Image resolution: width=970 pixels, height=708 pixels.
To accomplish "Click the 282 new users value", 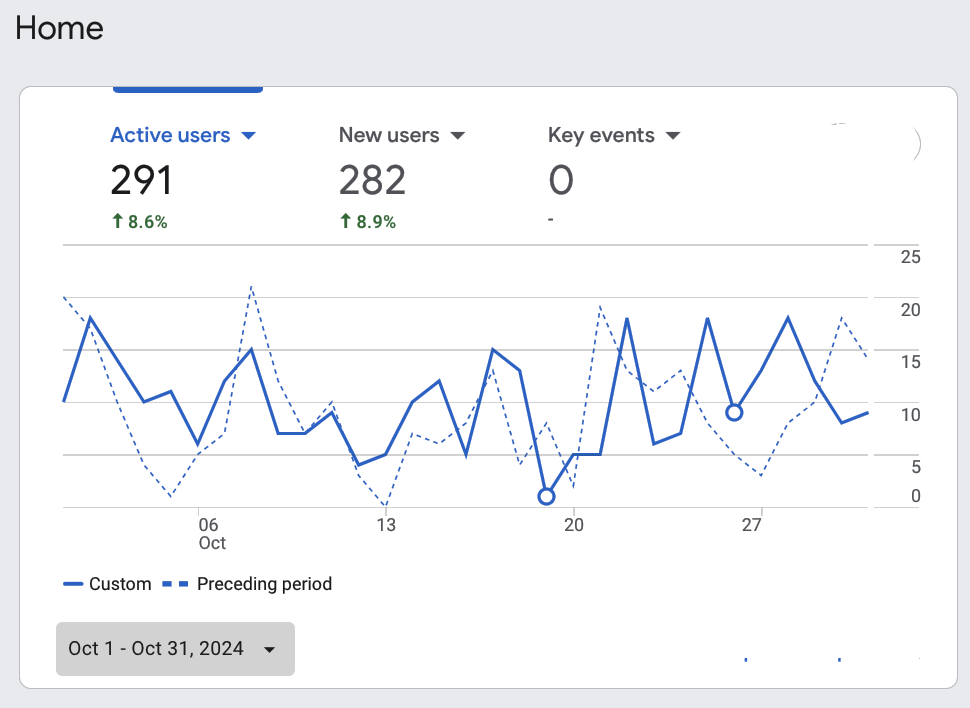I will (x=372, y=181).
